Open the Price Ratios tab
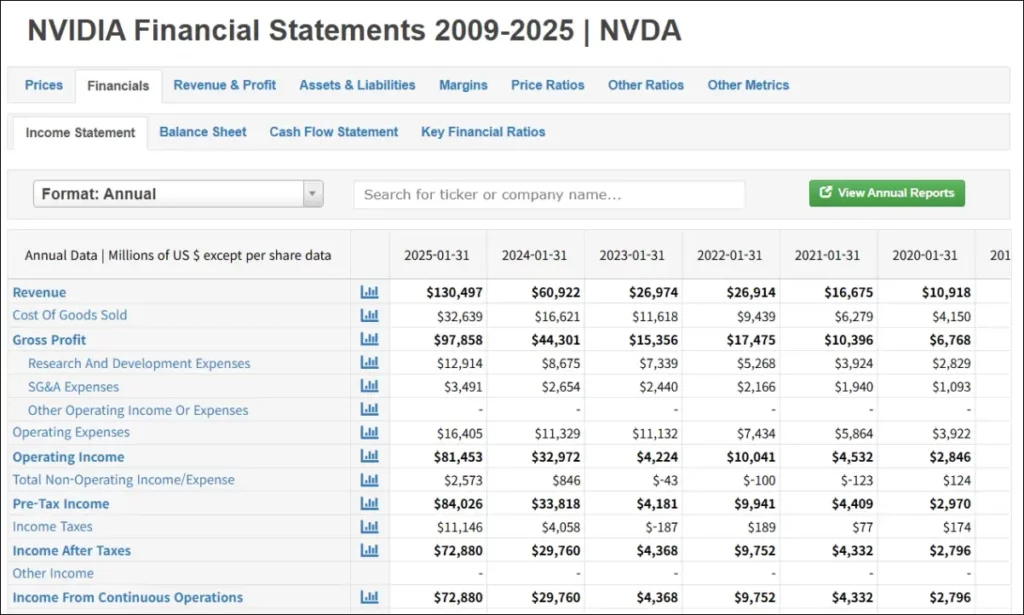 [548, 85]
